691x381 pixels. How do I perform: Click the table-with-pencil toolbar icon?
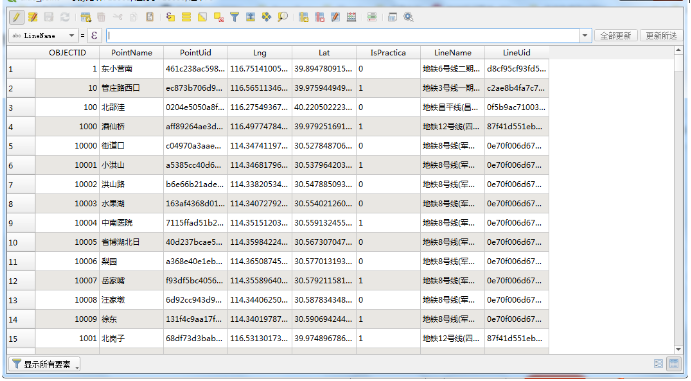point(335,17)
